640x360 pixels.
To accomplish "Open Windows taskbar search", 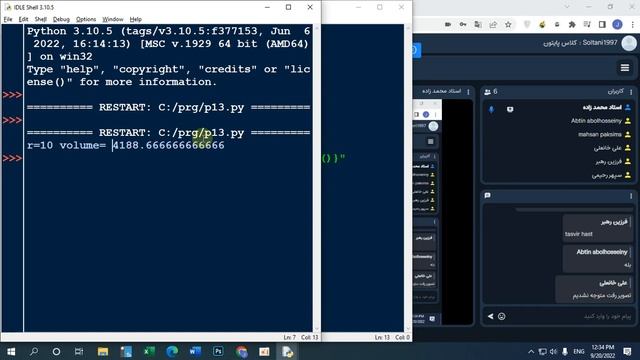I will pos(34,351).
